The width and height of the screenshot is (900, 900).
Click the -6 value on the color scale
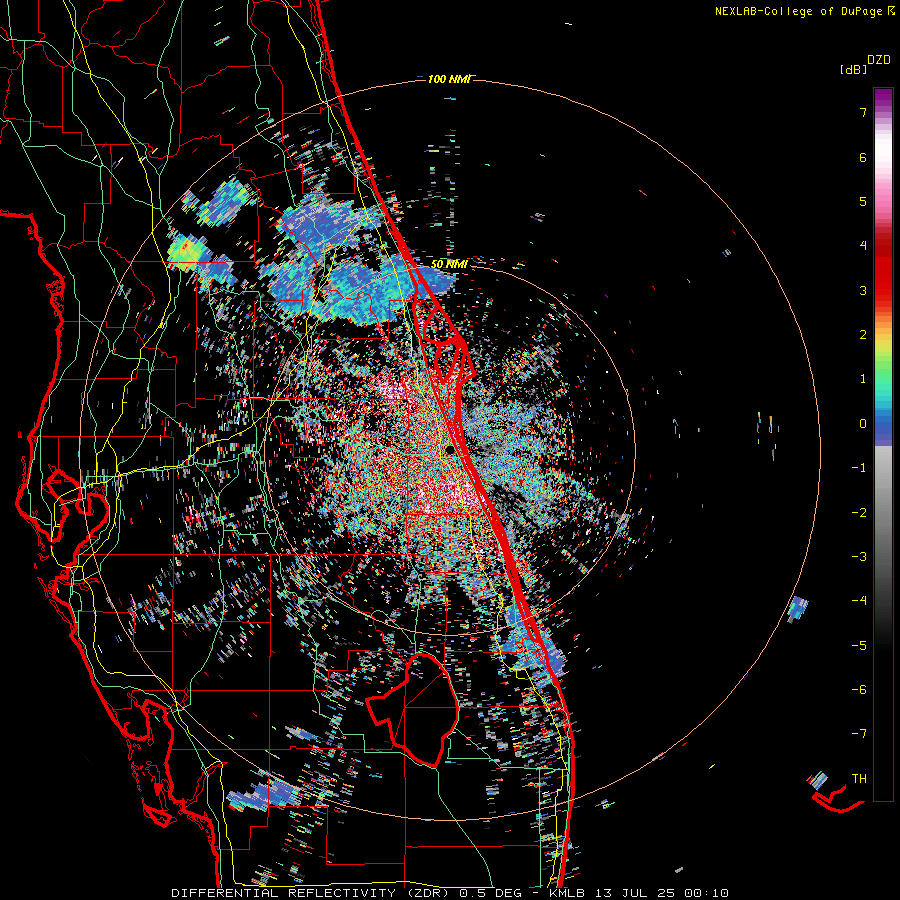pos(859,690)
